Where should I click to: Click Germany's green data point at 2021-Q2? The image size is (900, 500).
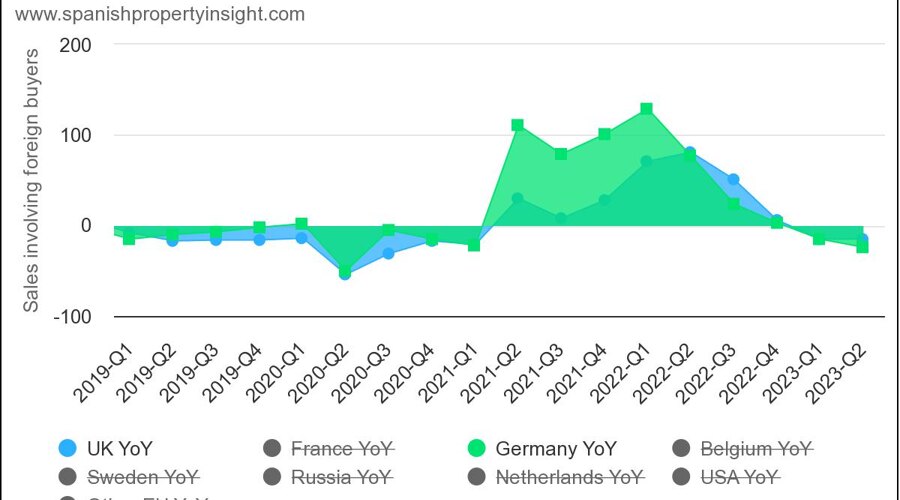(517, 125)
